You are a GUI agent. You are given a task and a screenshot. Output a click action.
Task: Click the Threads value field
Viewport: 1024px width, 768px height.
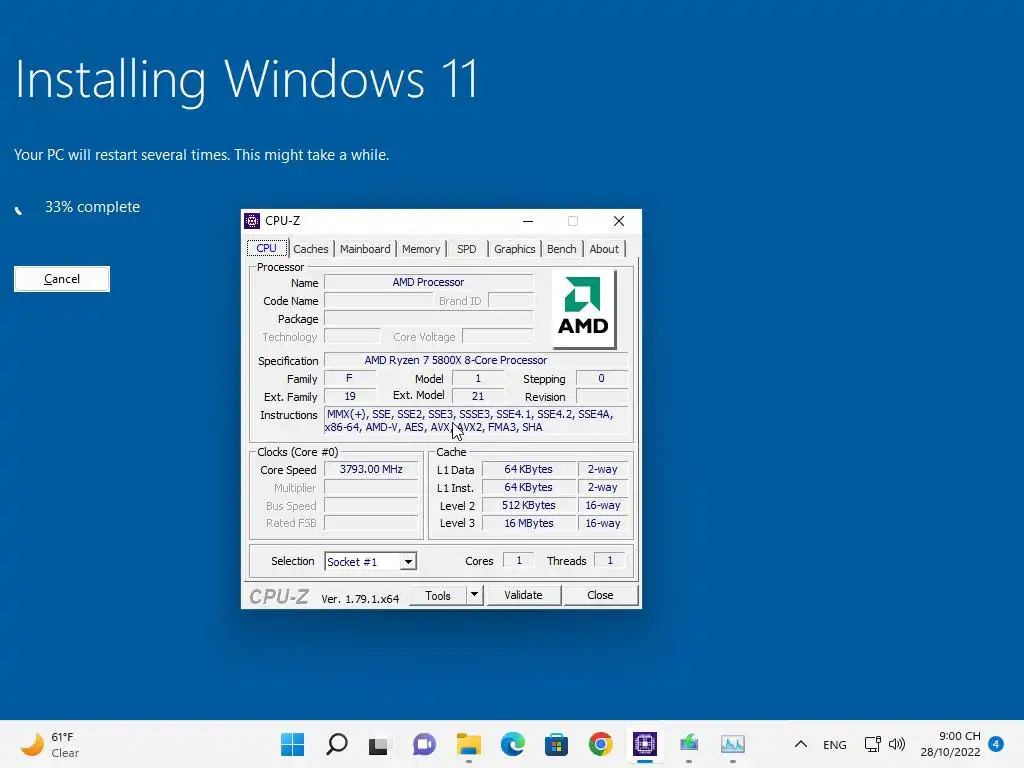tap(610, 560)
